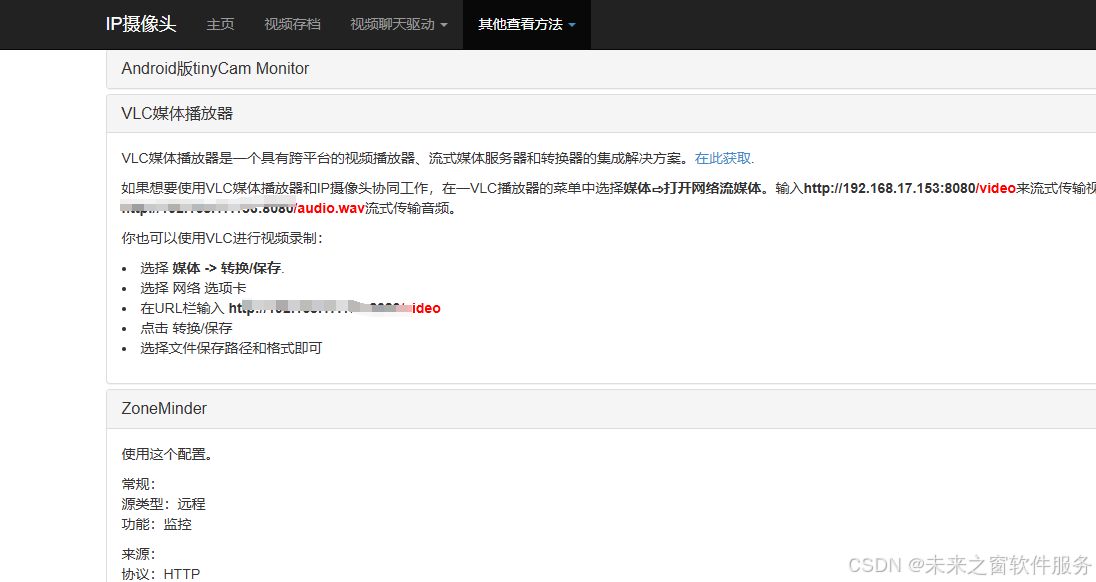The height and width of the screenshot is (582, 1096).
Task: Click the 协议：HTTP line
Action: tap(161, 574)
